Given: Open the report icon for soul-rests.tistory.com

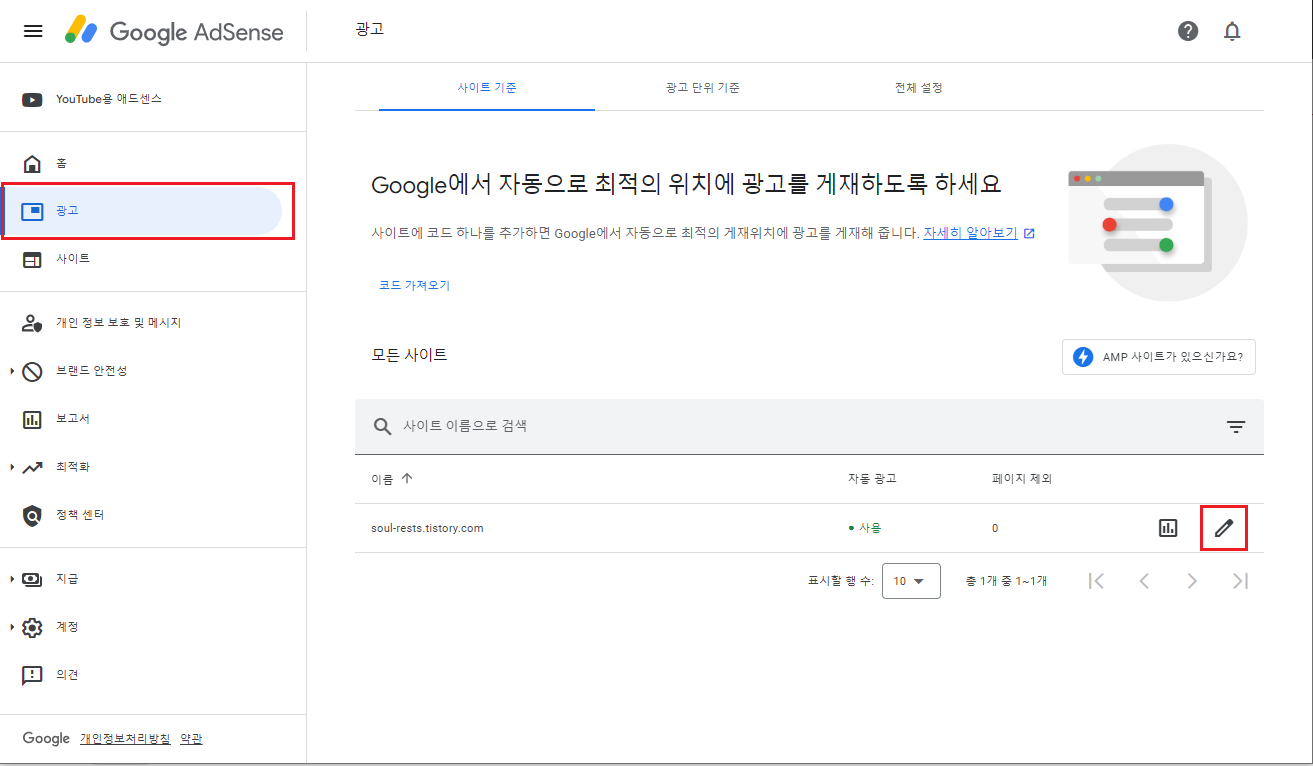Looking at the screenshot, I should (1168, 528).
